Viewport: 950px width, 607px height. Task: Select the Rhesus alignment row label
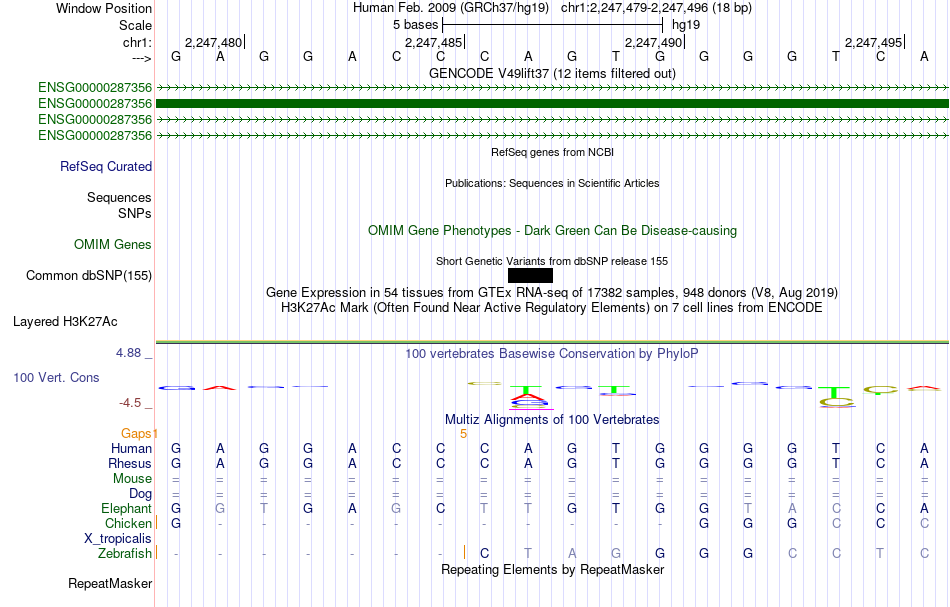130,464
